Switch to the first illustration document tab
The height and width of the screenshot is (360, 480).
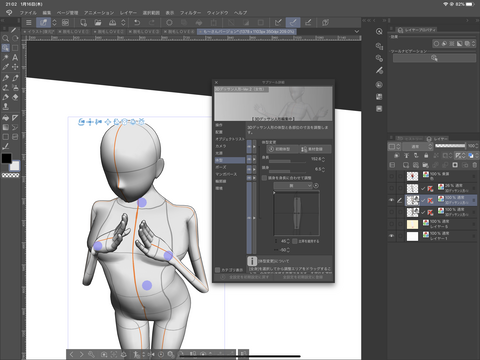point(40,32)
